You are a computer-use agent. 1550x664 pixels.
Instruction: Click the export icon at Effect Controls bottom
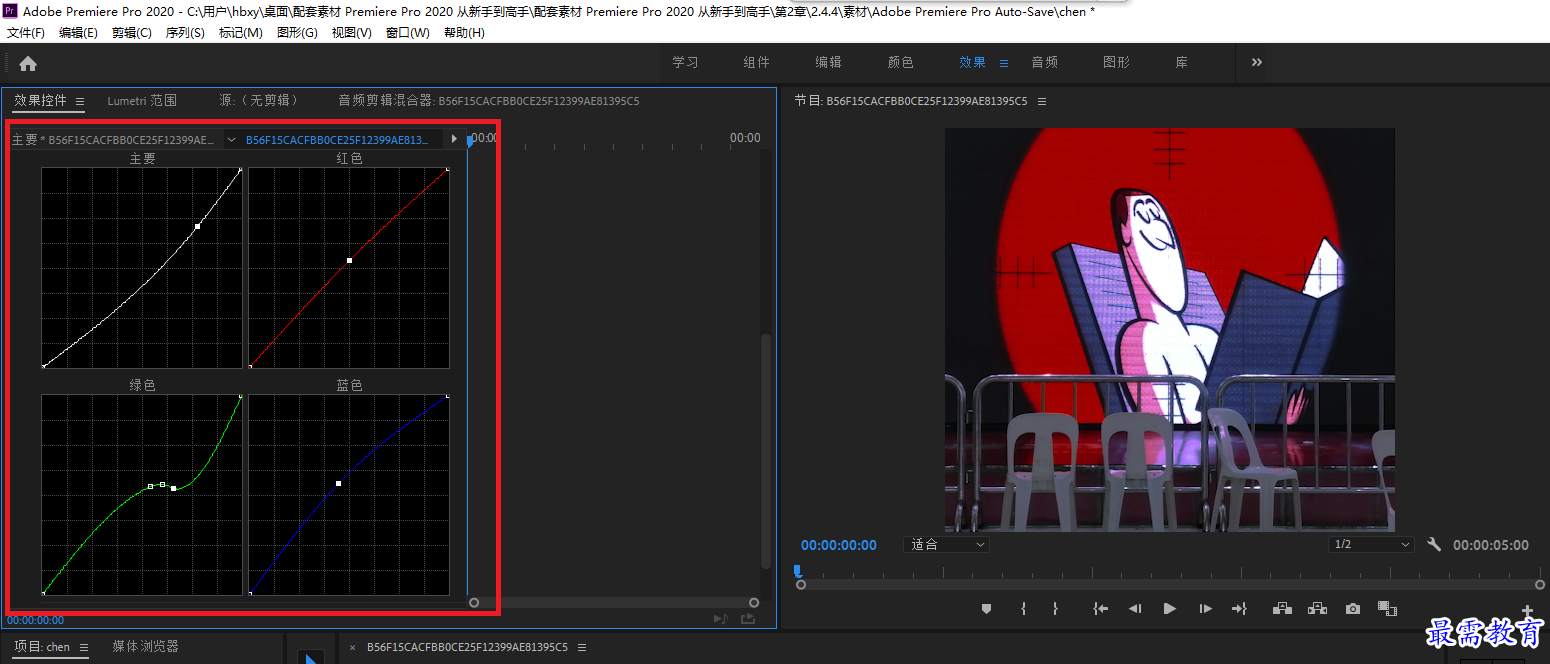tap(748, 619)
